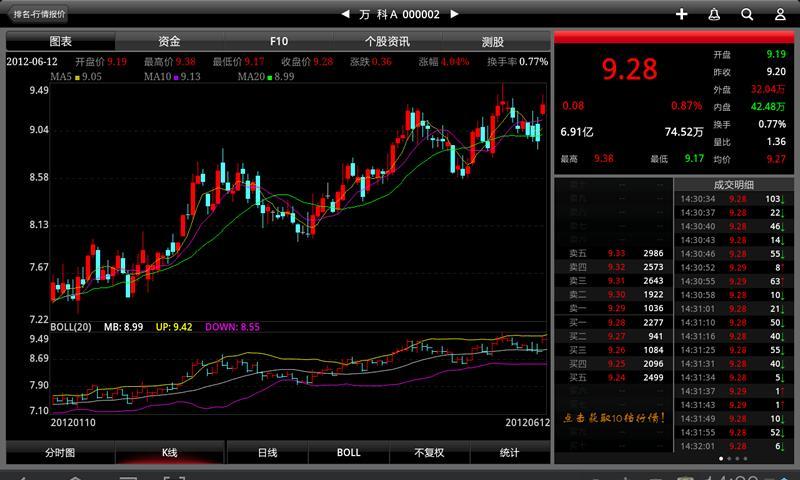
Task: Open price alert bell icon
Action: [714, 14]
